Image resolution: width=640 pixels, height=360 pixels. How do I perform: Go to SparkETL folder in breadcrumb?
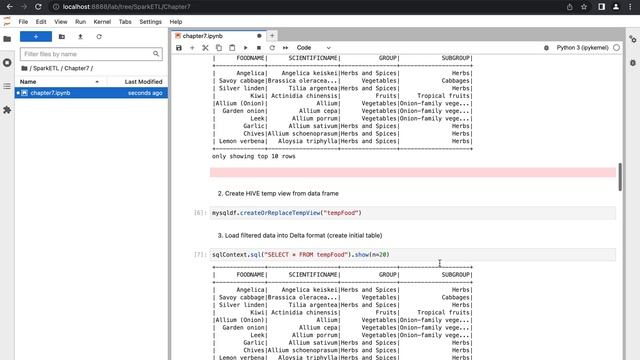click(46, 68)
